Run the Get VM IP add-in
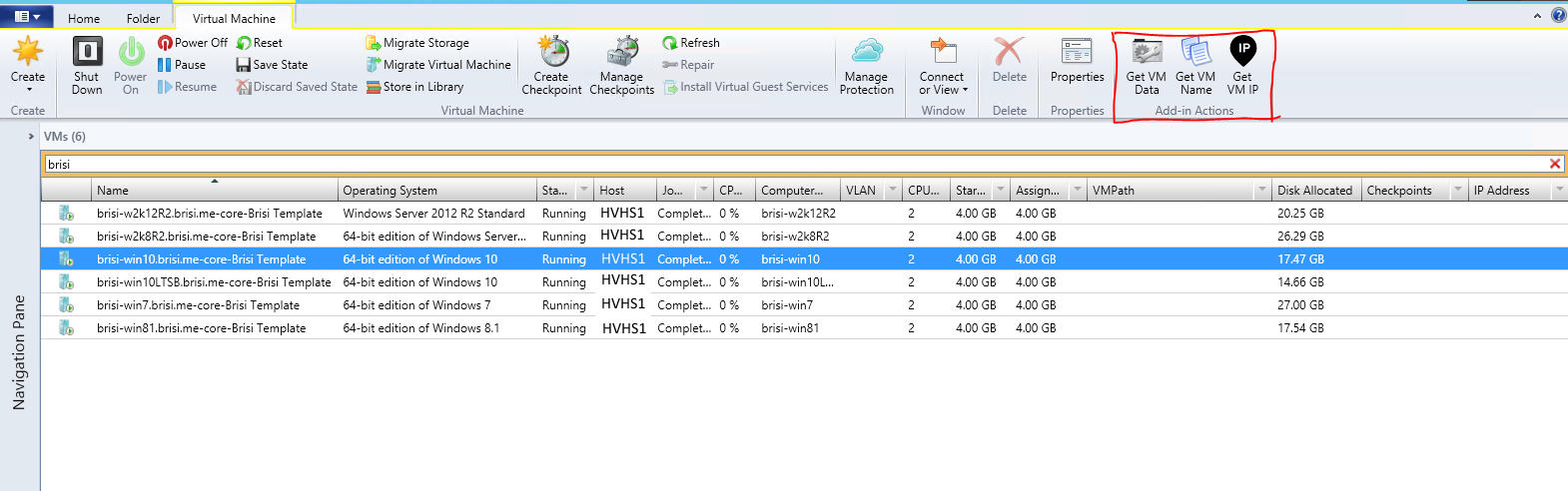1568x491 pixels. pyautogui.click(x=1242, y=66)
